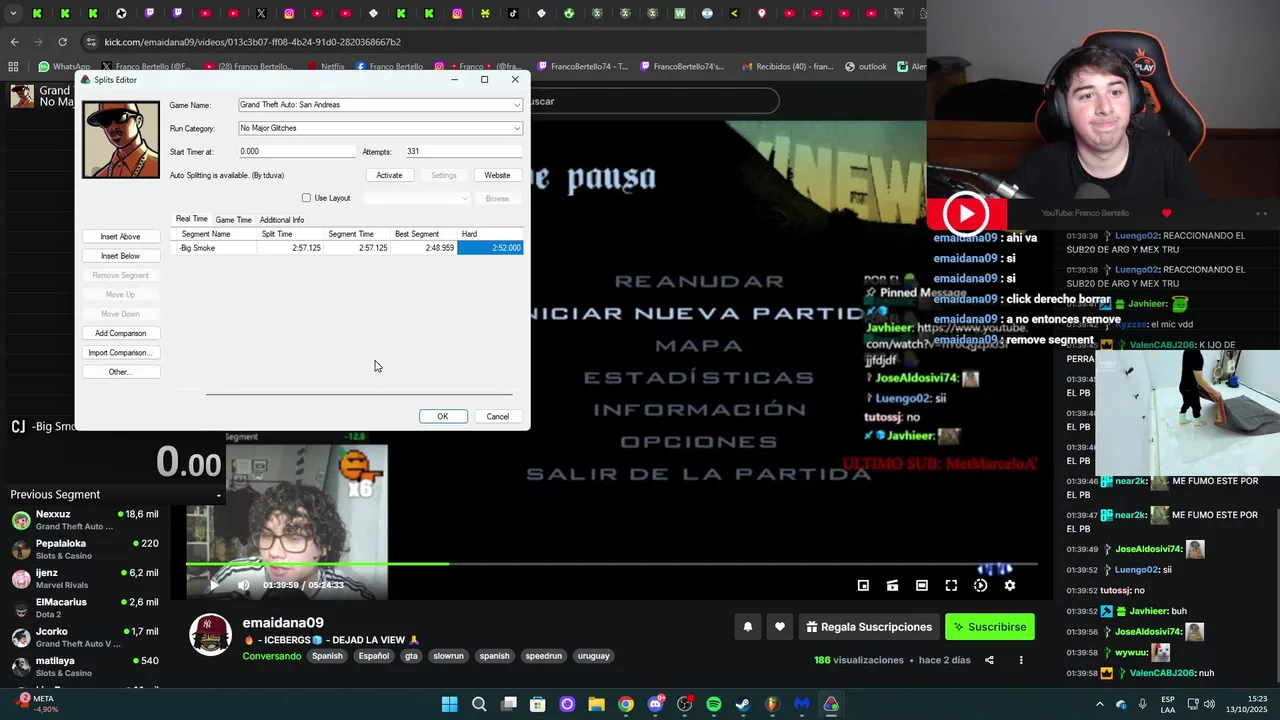This screenshot has width=1280, height=720.
Task: Click the Activate auto splitting button
Action: coord(389,175)
